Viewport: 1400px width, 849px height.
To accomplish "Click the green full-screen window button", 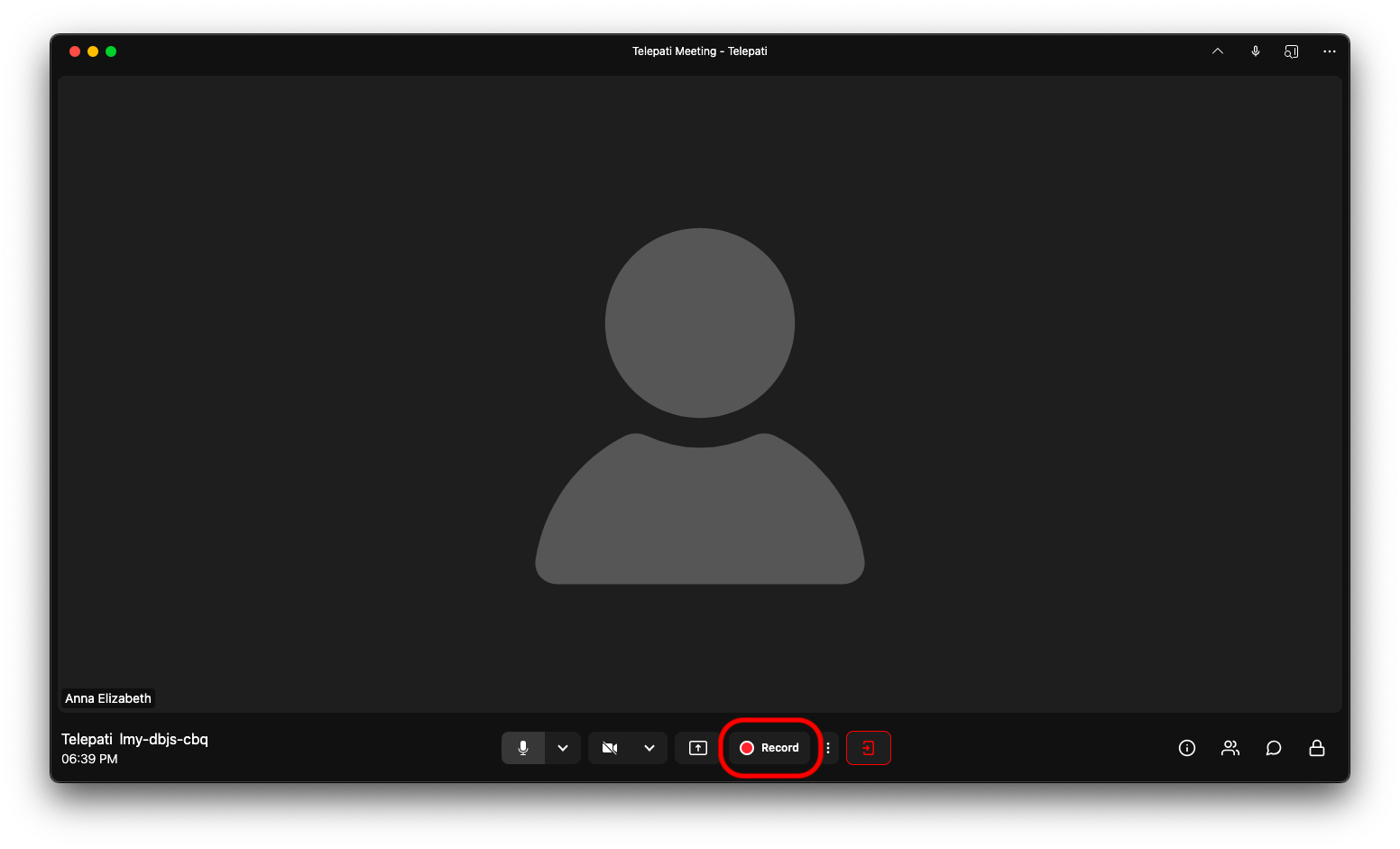I will coord(111,51).
